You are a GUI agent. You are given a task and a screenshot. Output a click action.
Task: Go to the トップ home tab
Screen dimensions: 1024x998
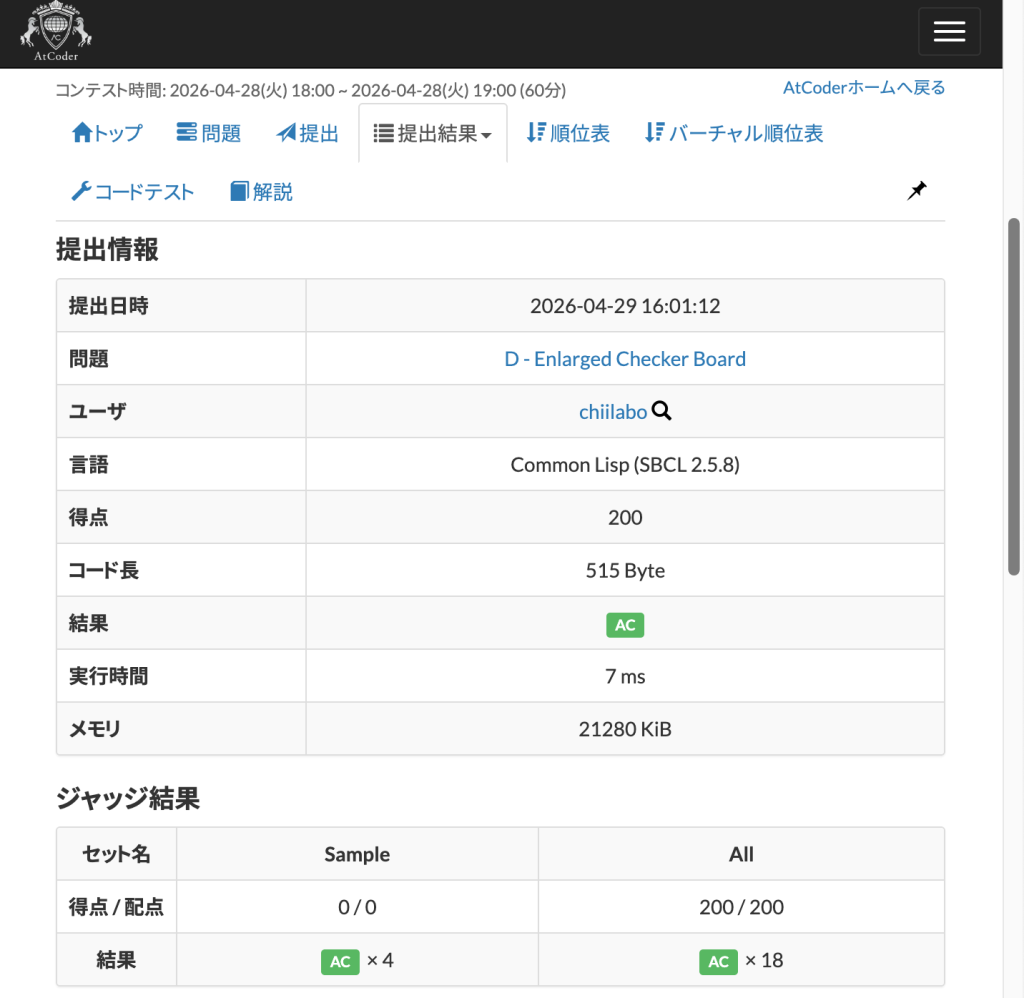point(107,133)
